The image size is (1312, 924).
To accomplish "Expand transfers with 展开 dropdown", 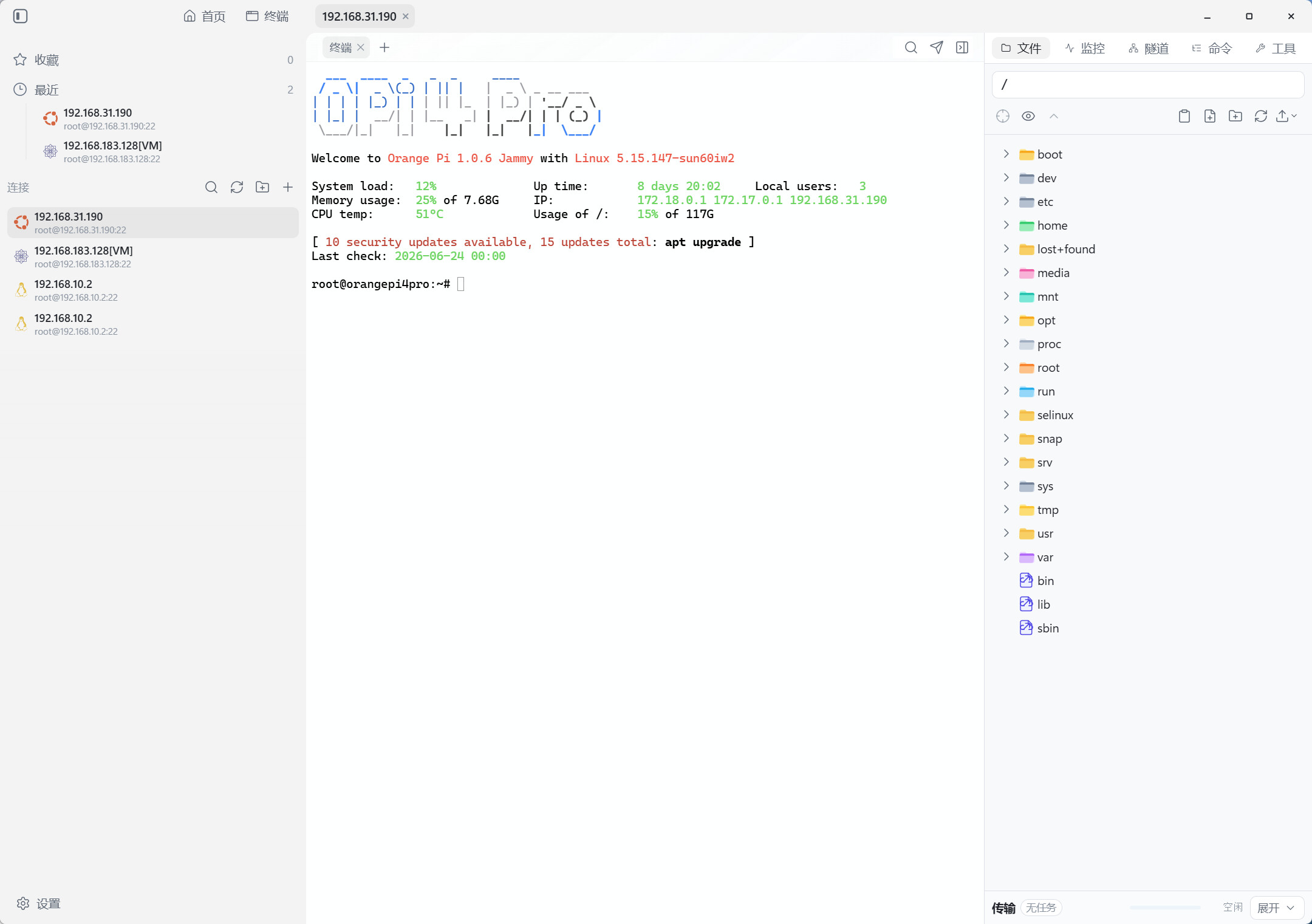I will (1277, 908).
